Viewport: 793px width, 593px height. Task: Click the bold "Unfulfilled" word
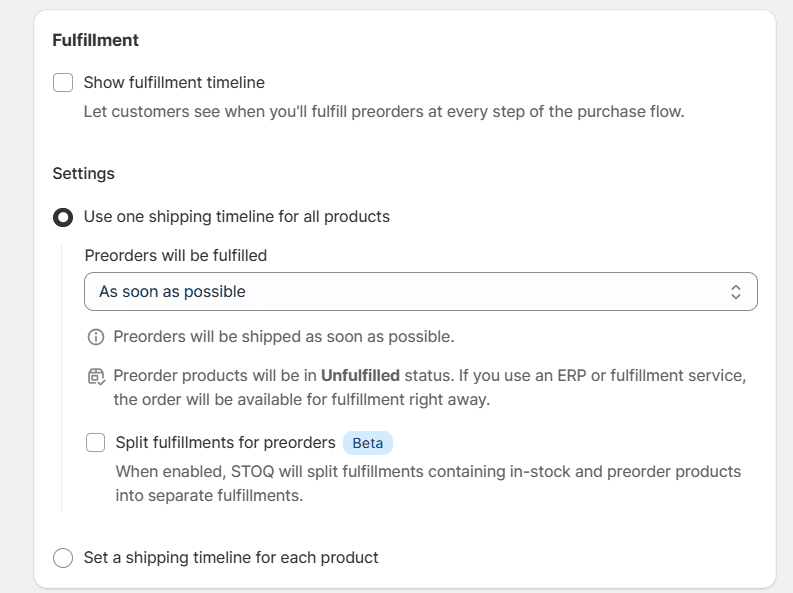coord(360,376)
